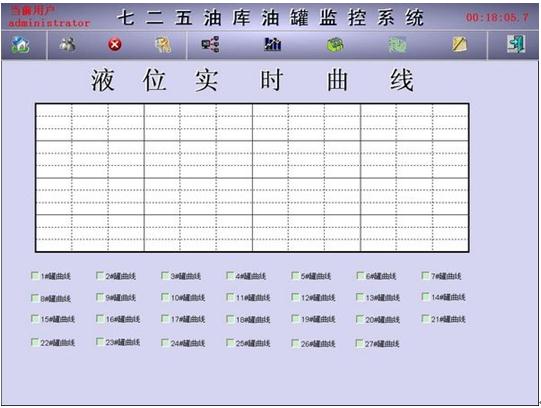Image resolution: width=541 pixels, height=408 pixels.
Task: Click the faded green report icon
Action: pos(397,45)
